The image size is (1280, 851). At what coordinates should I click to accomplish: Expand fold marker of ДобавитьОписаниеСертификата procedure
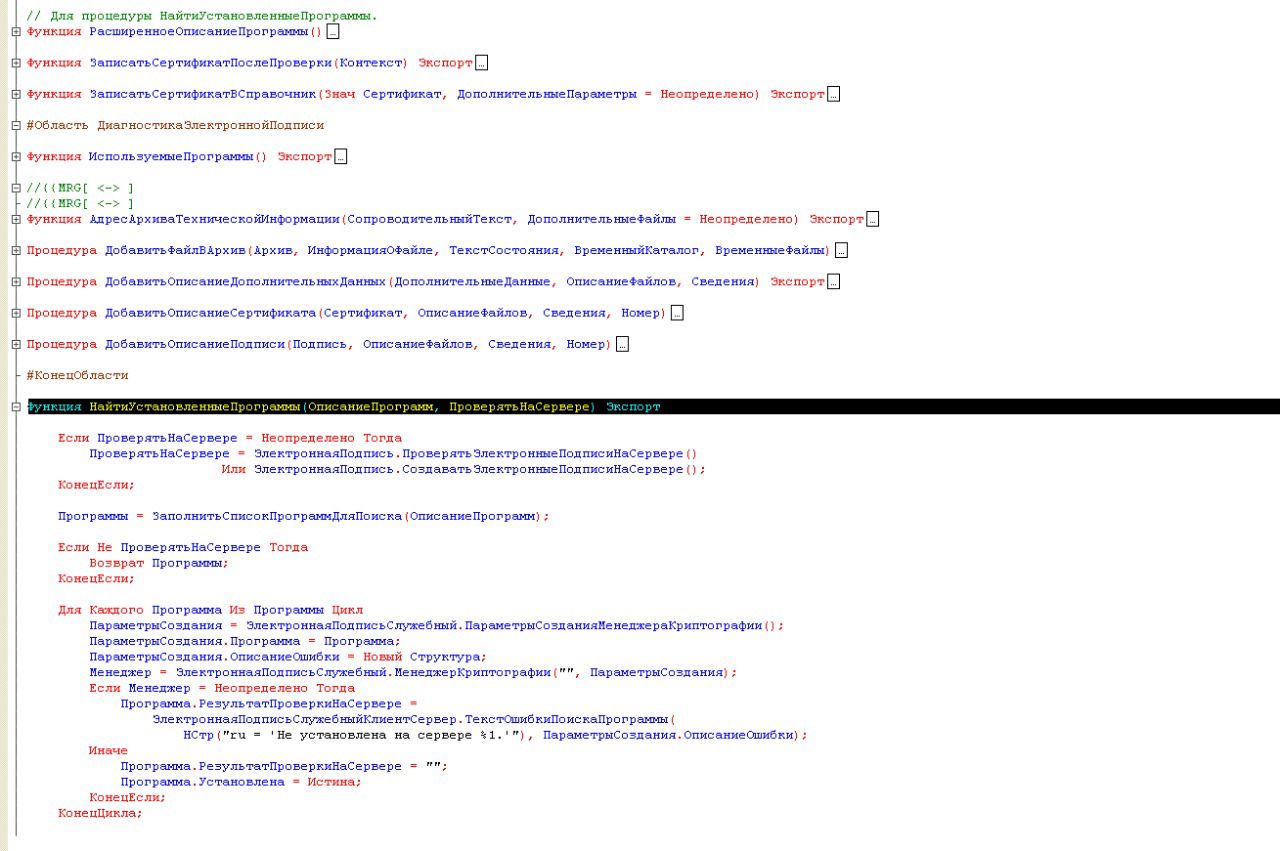coord(15,313)
